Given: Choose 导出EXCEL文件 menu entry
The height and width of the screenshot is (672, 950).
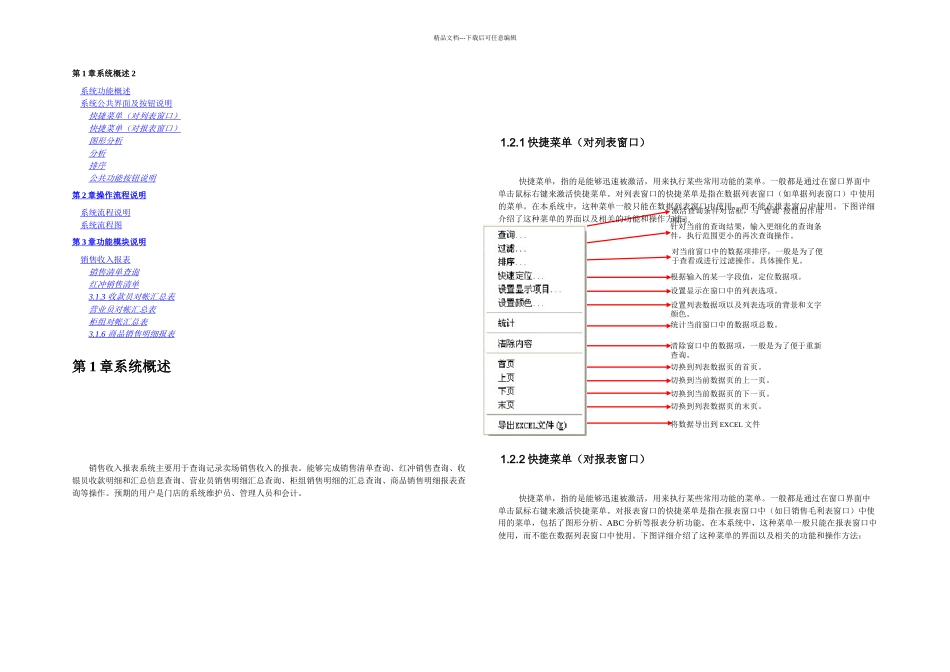Looking at the screenshot, I should (x=534, y=425).
